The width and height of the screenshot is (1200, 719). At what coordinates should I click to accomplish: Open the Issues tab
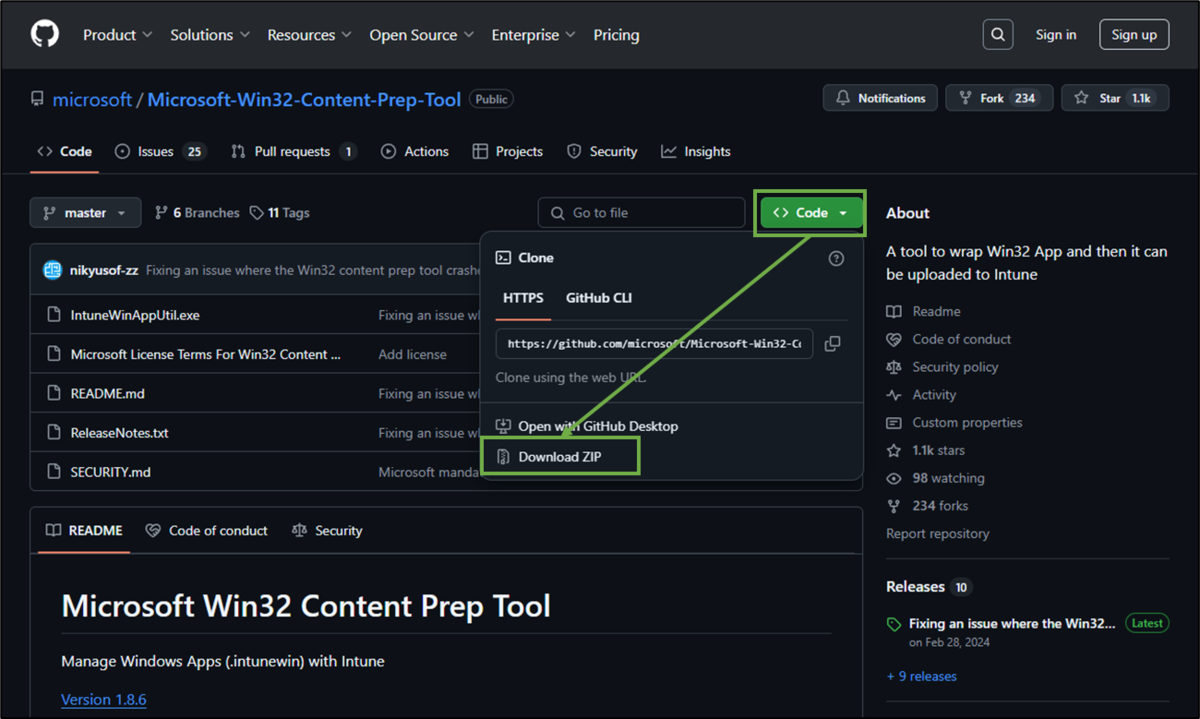(160, 152)
